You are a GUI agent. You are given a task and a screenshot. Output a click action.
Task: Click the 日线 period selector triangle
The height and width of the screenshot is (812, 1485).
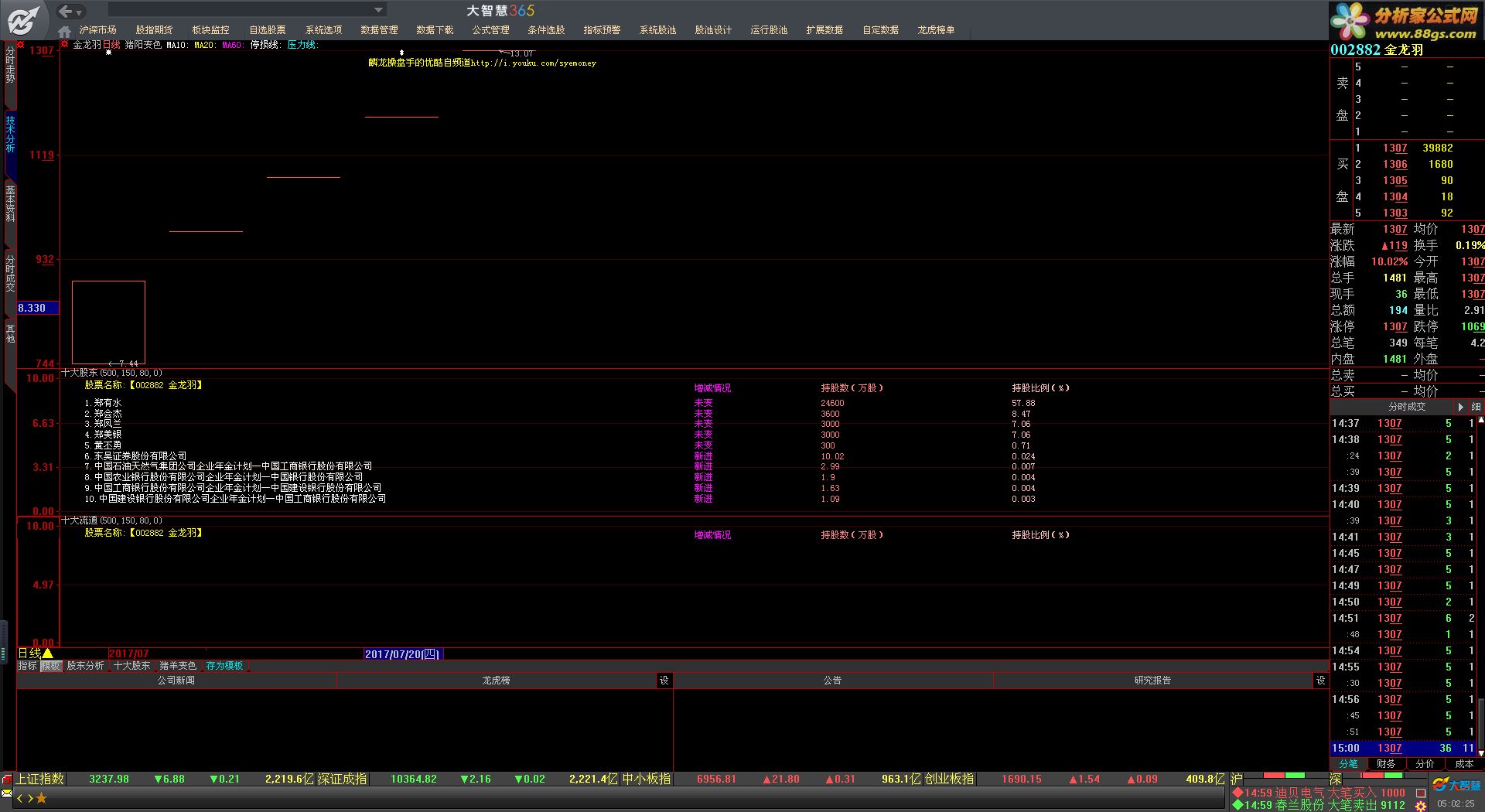(47, 654)
